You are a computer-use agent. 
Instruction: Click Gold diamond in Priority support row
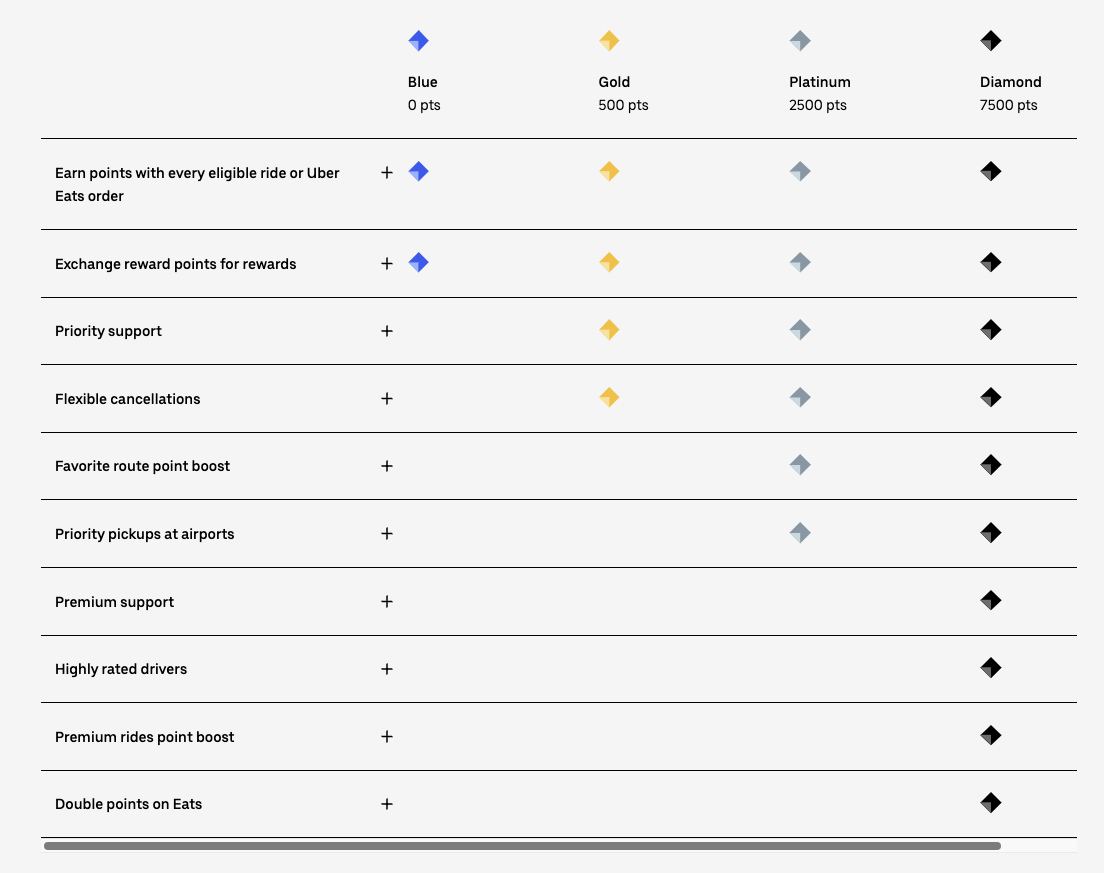(x=609, y=329)
